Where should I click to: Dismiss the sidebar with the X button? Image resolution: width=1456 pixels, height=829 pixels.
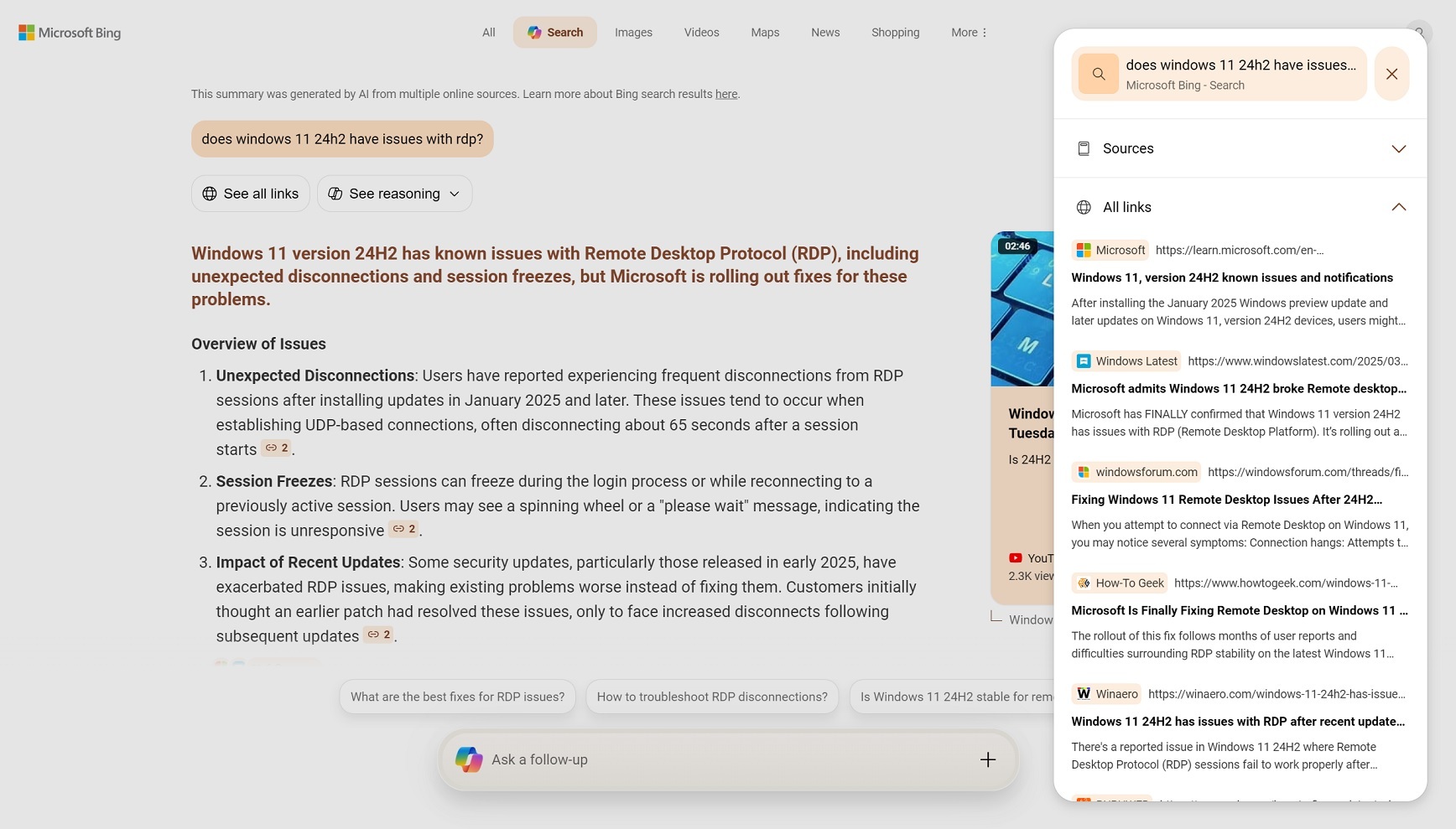(1391, 74)
